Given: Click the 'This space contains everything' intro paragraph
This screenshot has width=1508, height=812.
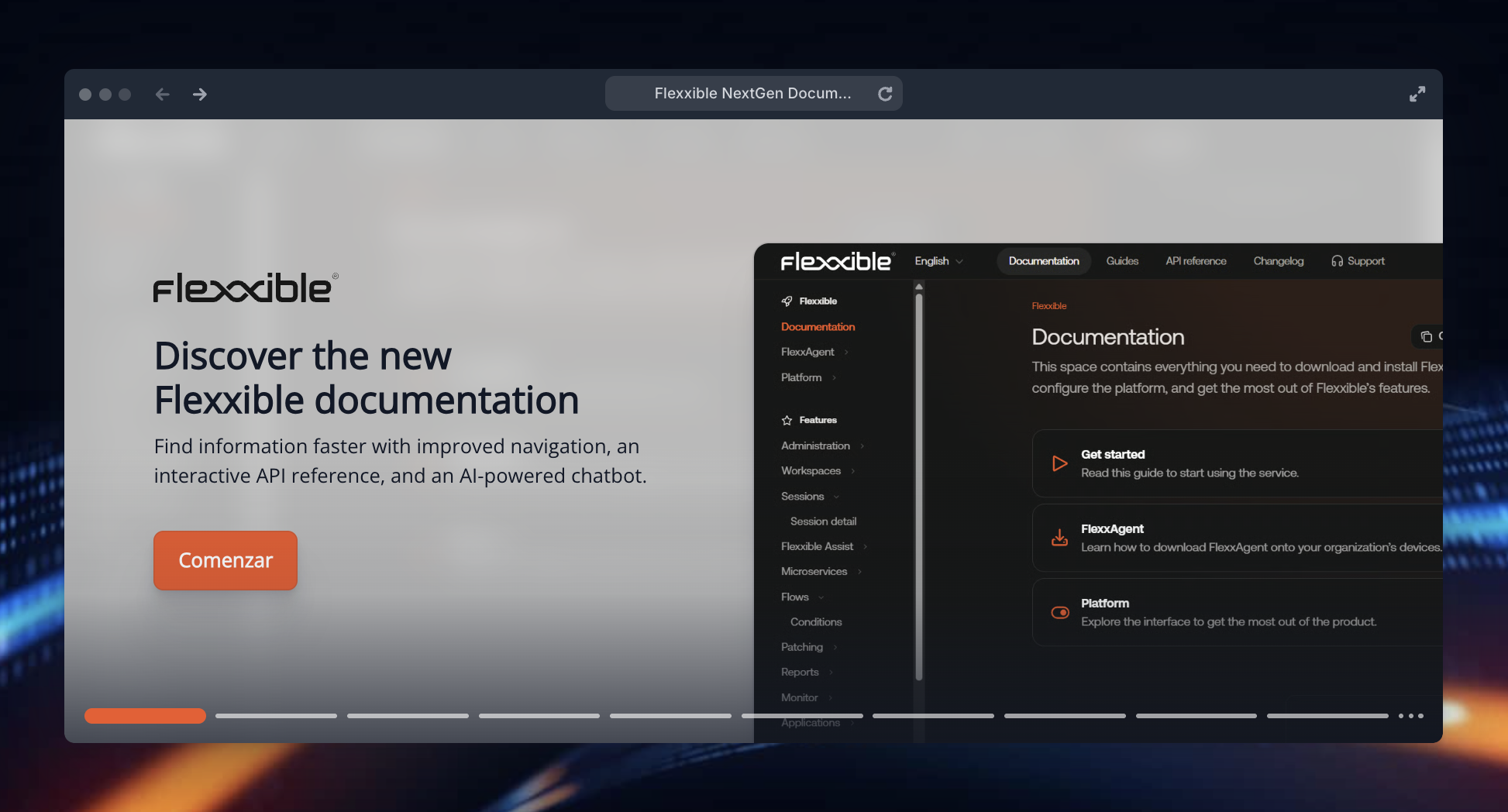Looking at the screenshot, I should click(x=1237, y=377).
